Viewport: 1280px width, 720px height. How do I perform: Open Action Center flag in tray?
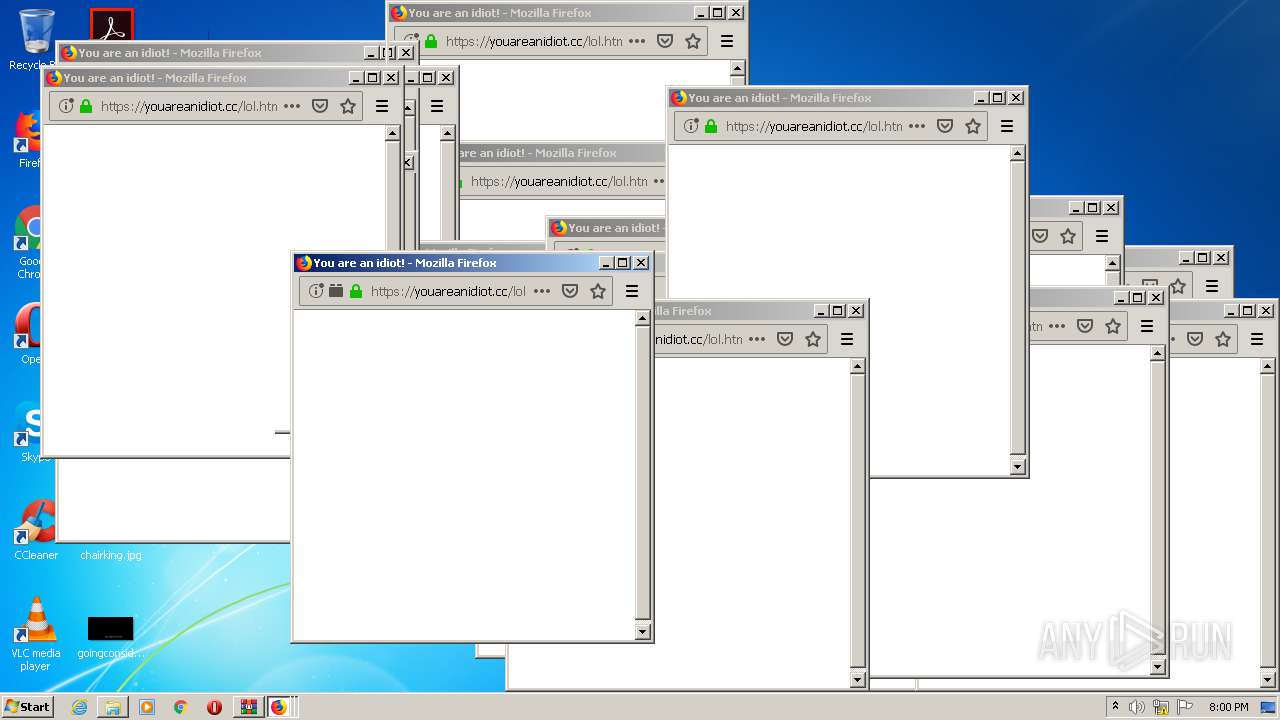click(x=1185, y=707)
